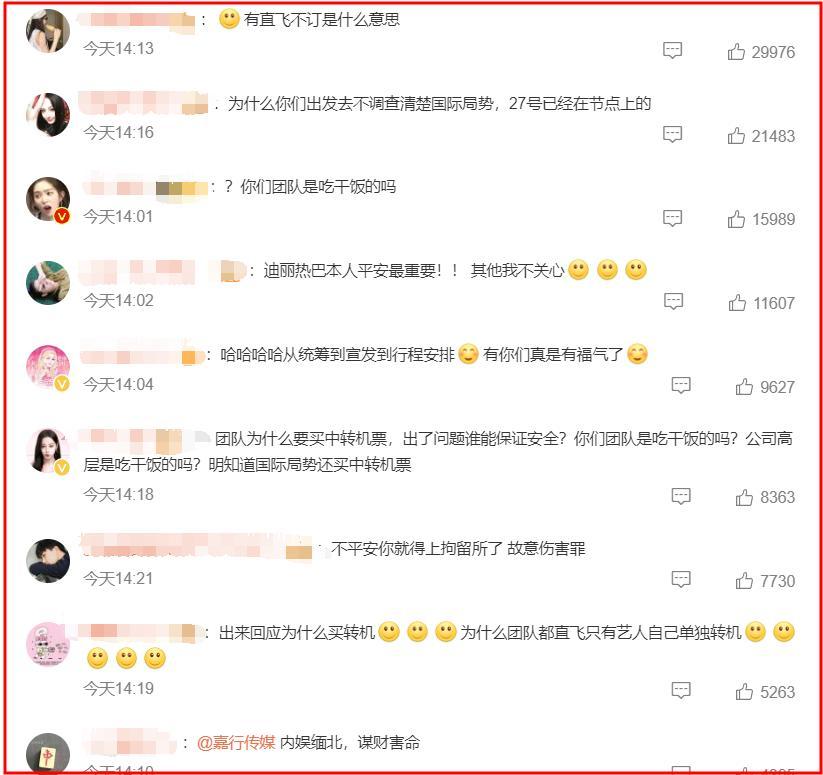The width and height of the screenshot is (823, 775).
Task: Reply to the comment posted at 今天14:04
Action: tap(681, 385)
